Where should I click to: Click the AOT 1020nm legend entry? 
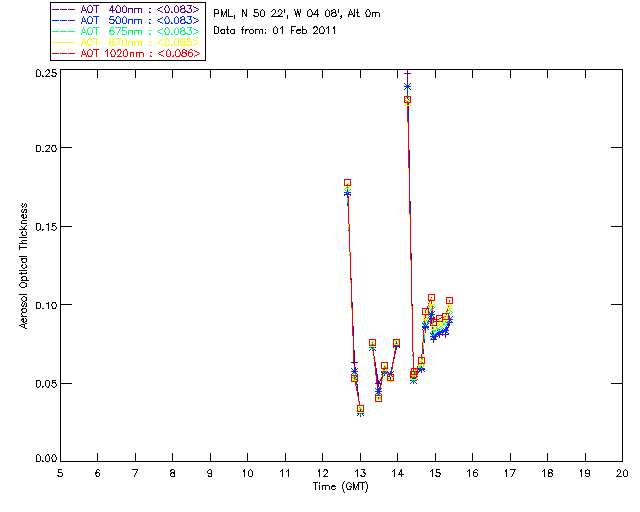tap(126, 53)
